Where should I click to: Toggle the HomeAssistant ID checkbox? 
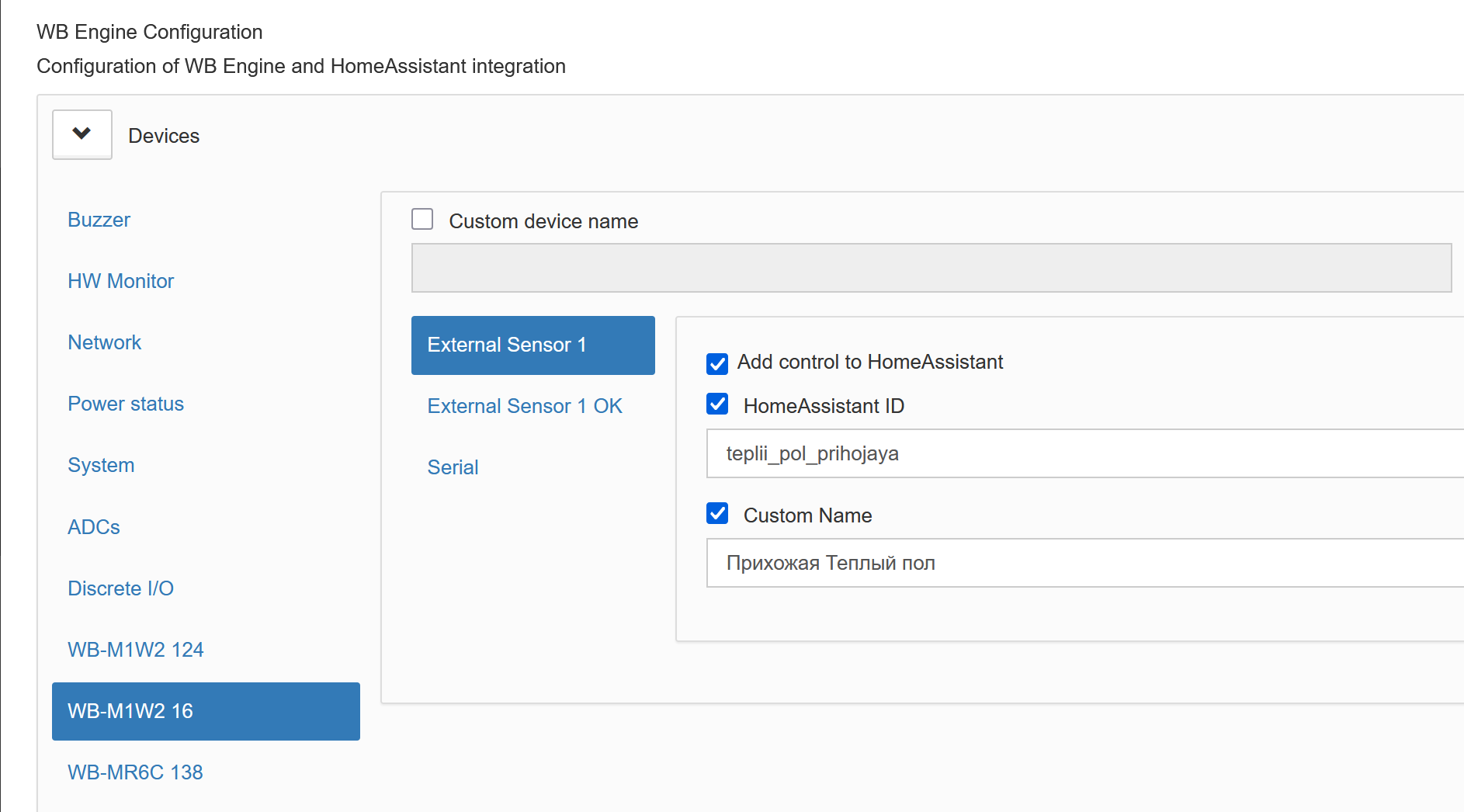717,404
